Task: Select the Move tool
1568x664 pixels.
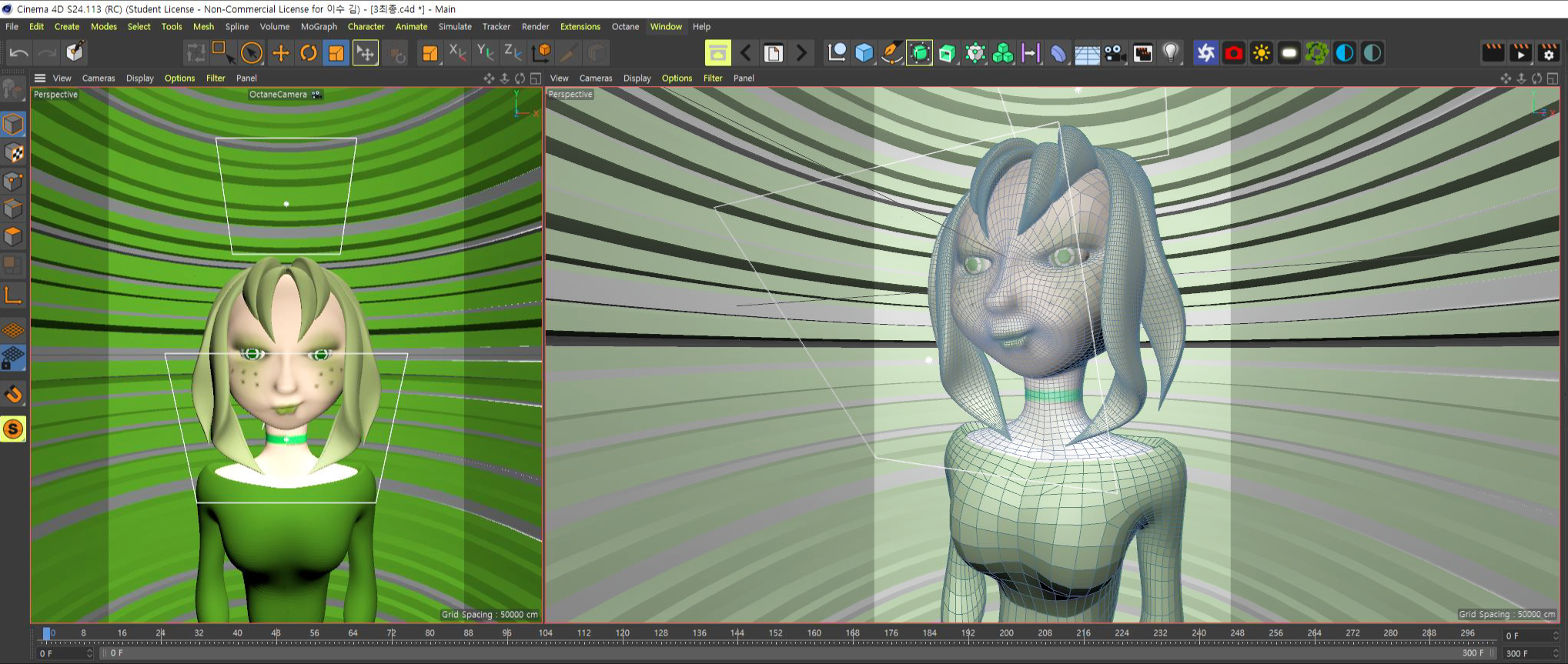Action: pyautogui.click(x=281, y=52)
